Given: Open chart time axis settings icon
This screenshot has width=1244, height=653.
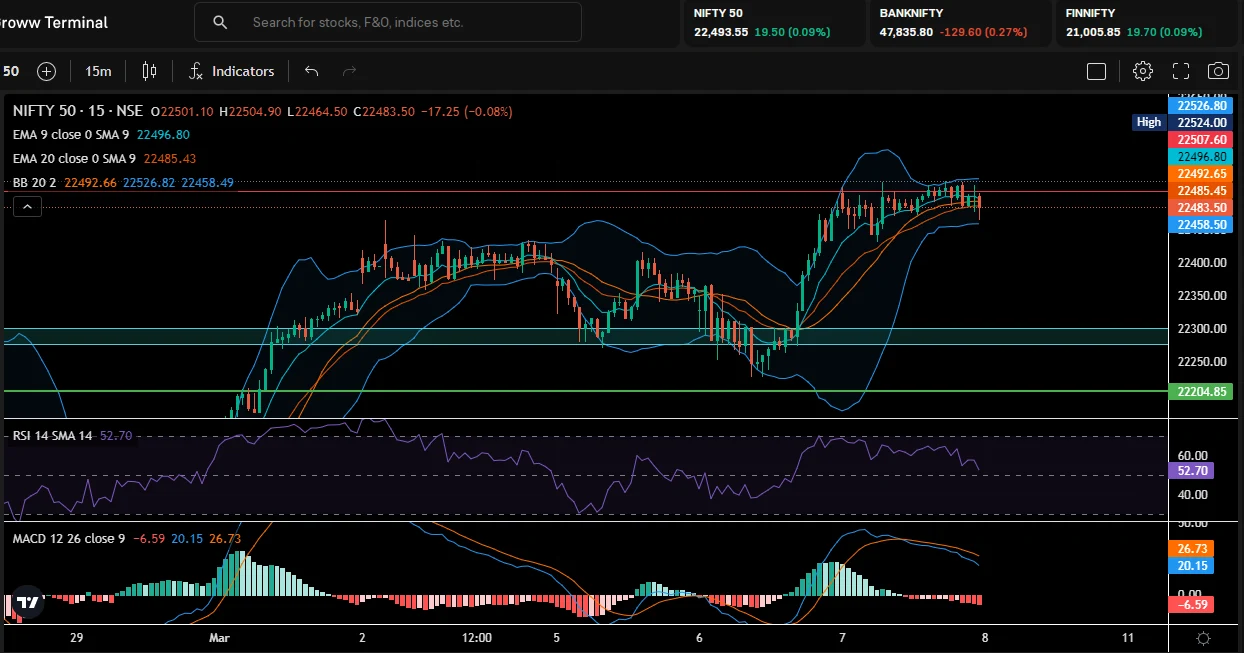Looking at the screenshot, I should 1204,638.
